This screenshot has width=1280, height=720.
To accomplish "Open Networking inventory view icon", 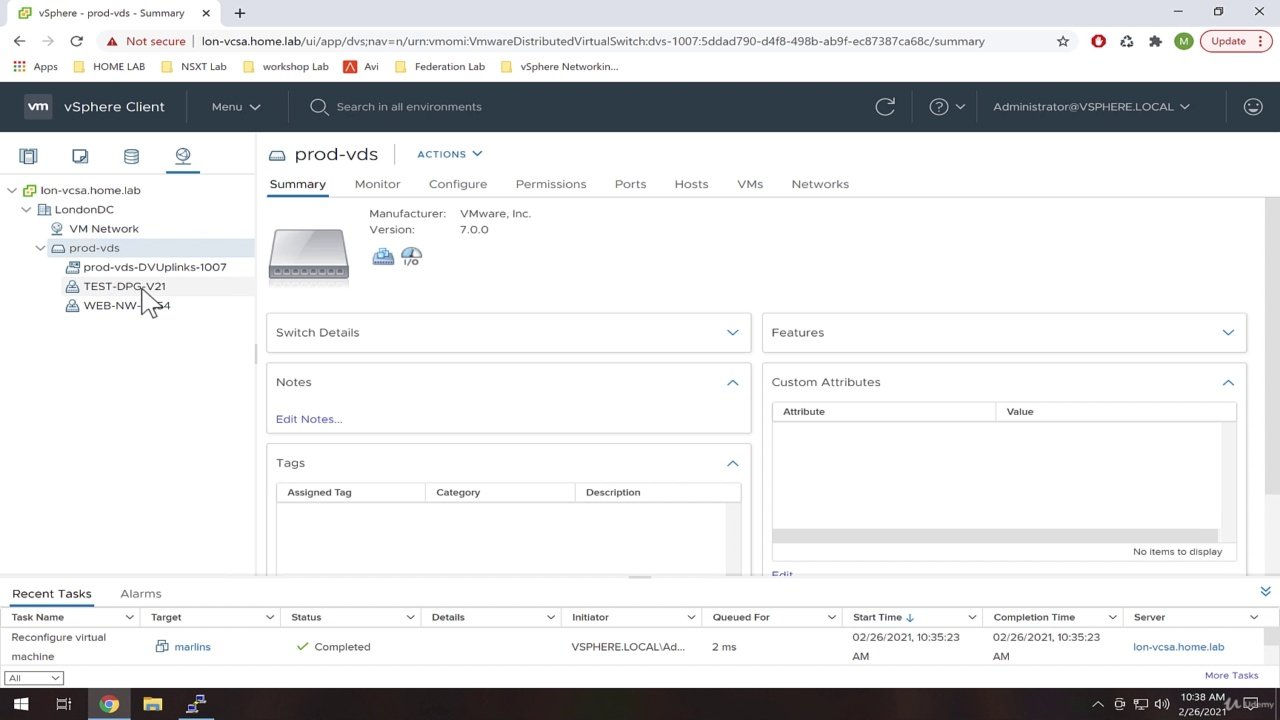I will (x=183, y=156).
